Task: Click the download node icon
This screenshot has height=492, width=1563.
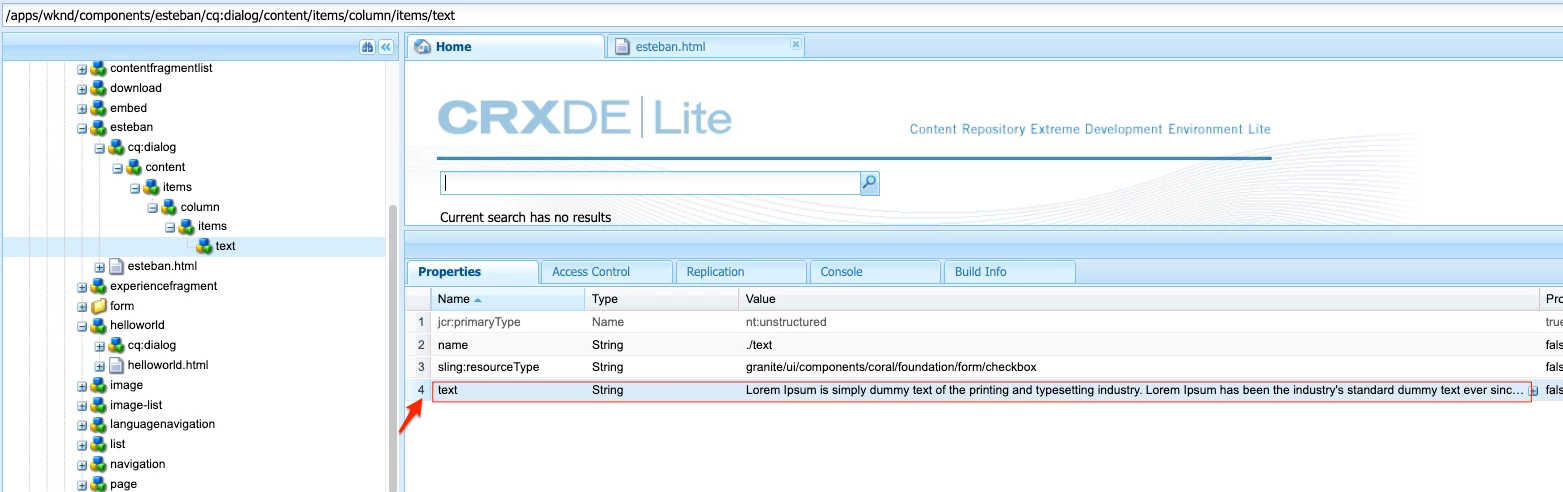Action: [98, 88]
